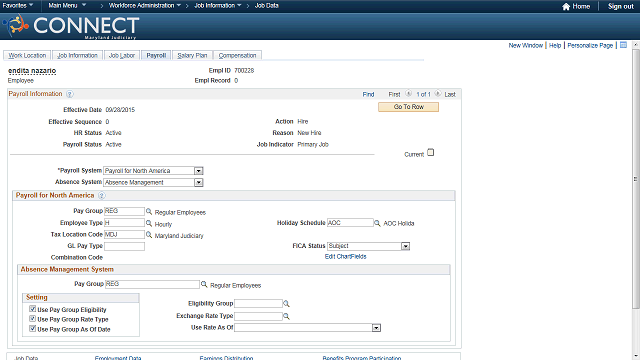
Task: Toggle the Current checkbox
Action: [x=431, y=153]
